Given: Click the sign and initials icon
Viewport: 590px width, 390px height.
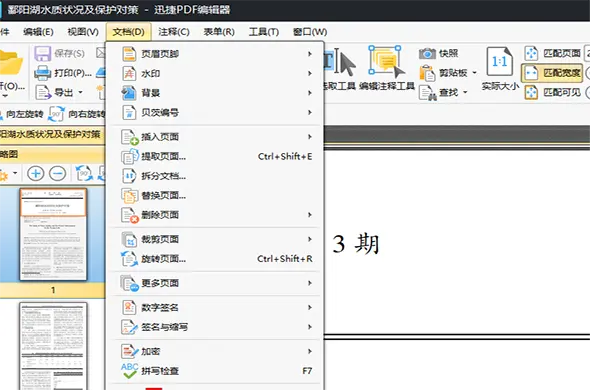Looking at the screenshot, I should point(129,327).
